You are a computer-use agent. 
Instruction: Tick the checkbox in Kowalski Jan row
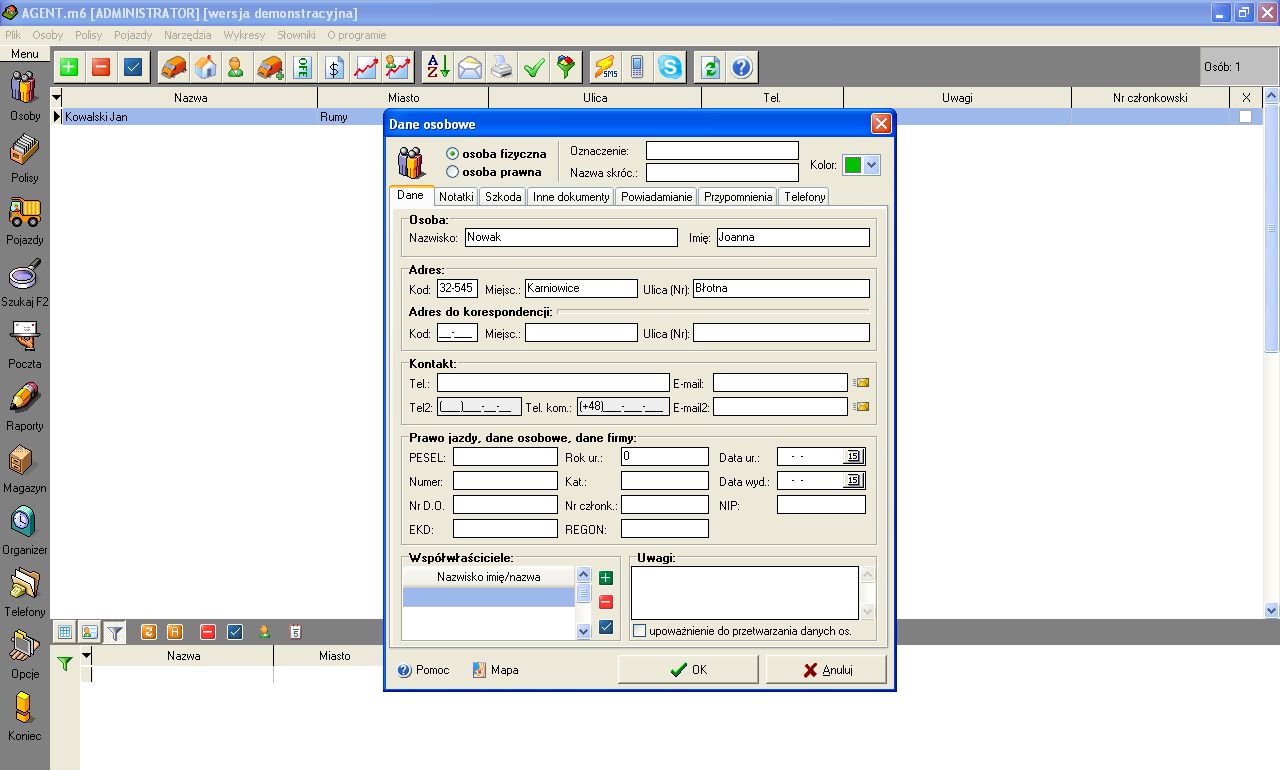[1245, 117]
